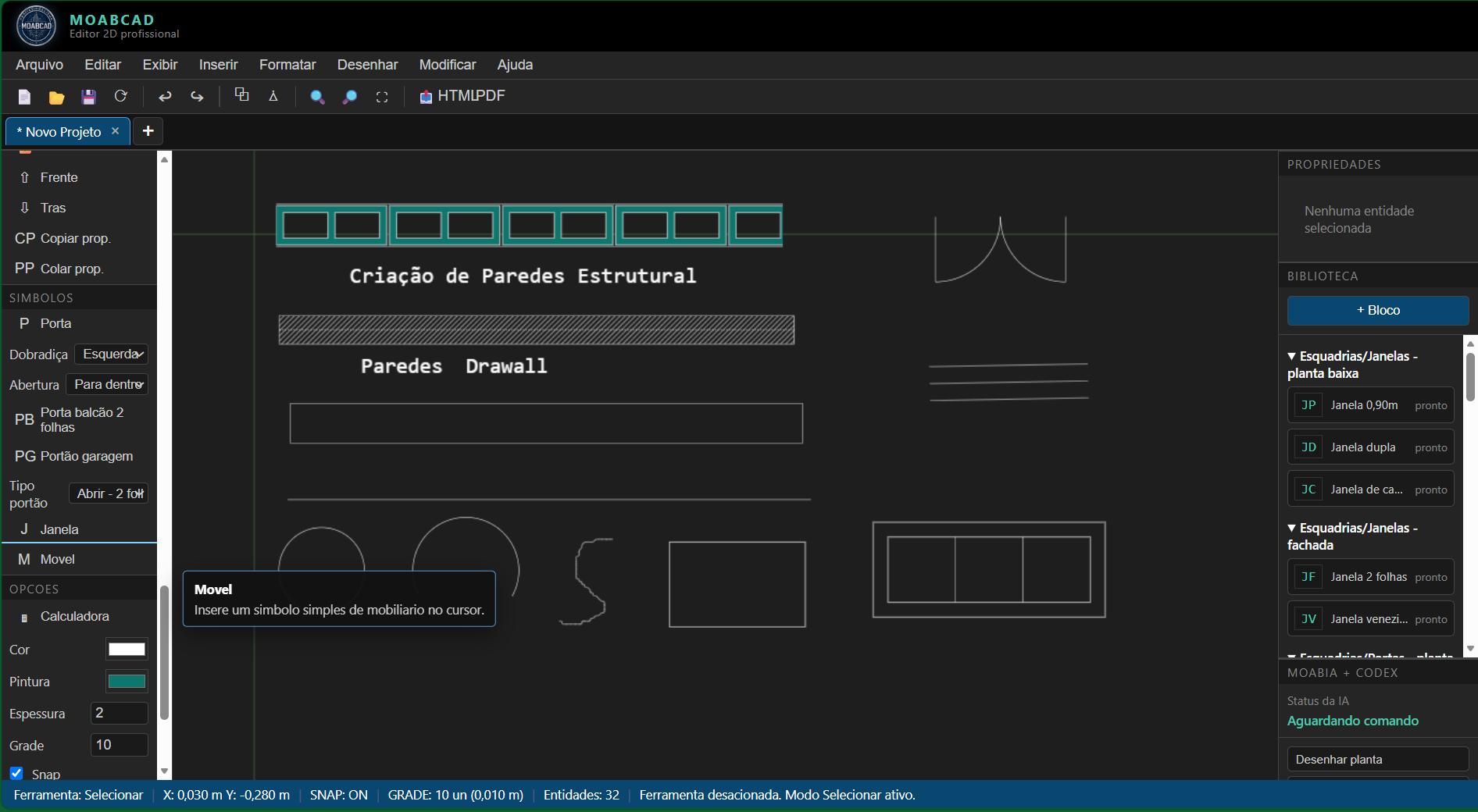Select the Copiar prop. tool
Viewport: 1478px width, 812px height.
(80, 238)
